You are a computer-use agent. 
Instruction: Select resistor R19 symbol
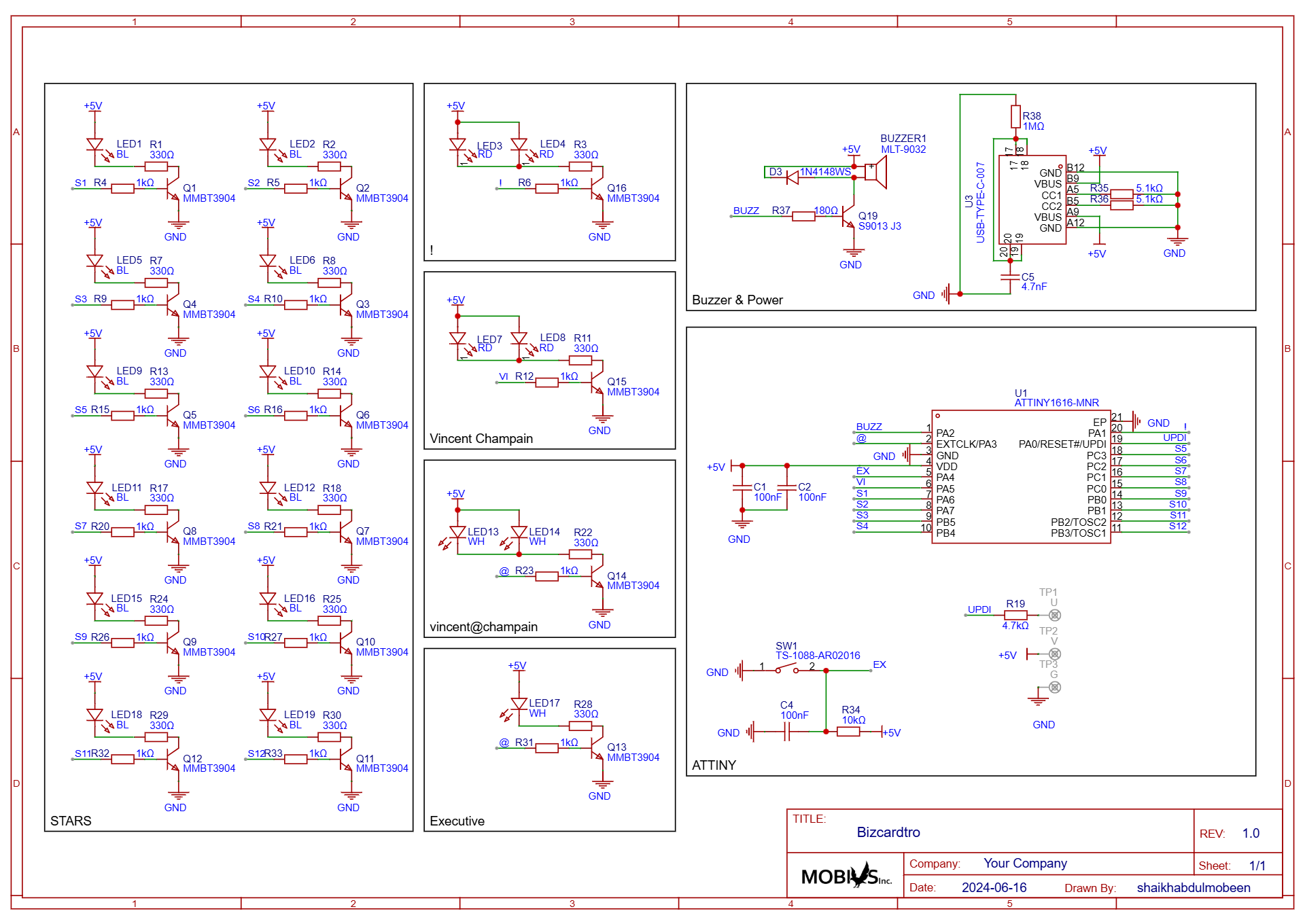click(1015, 615)
